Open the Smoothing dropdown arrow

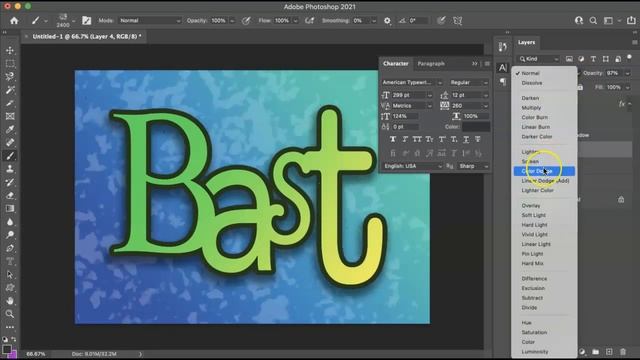point(373,20)
